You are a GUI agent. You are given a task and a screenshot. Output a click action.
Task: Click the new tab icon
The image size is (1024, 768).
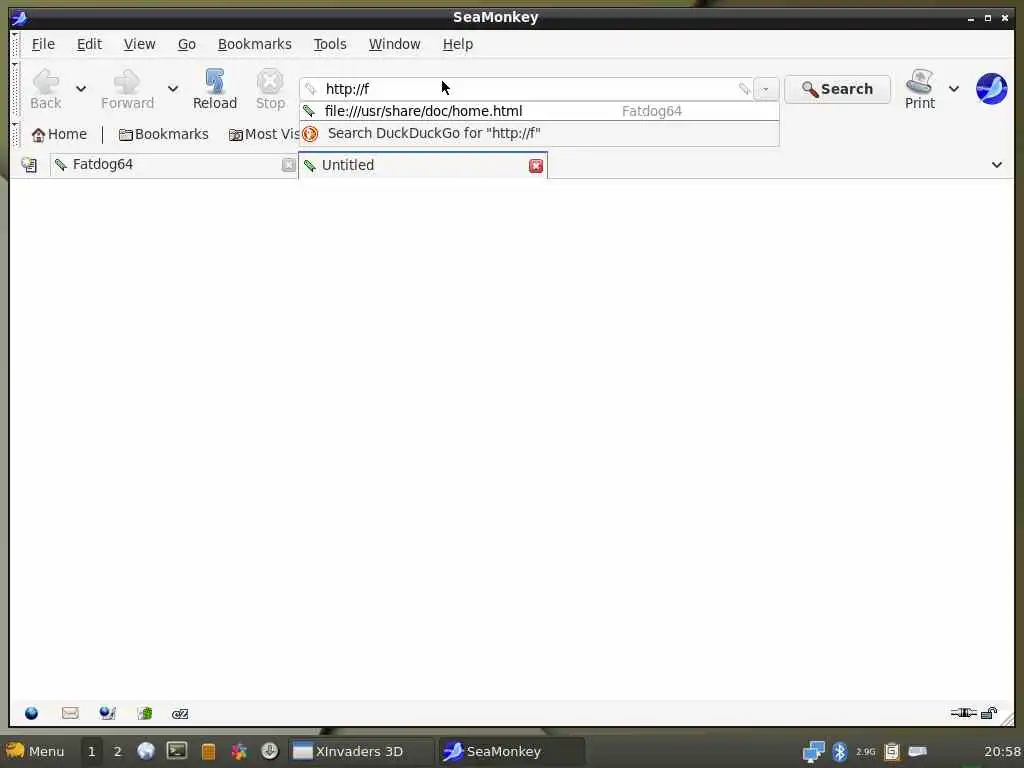pyautogui.click(x=29, y=165)
